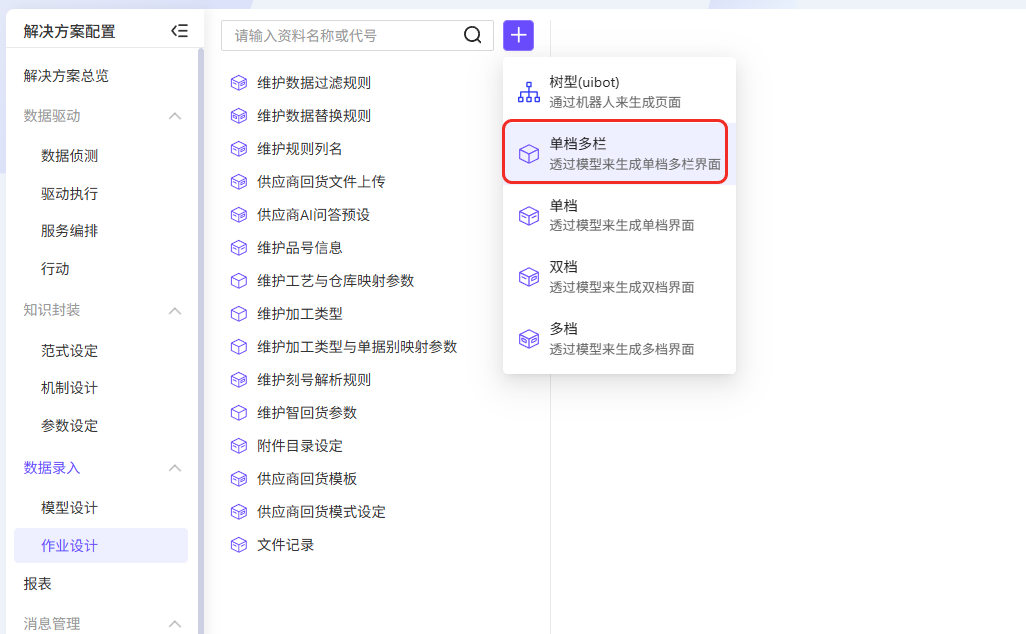Collapse the 数据录入 section
Image resolution: width=1026 pixels, height=634 pixels.
pos(175,468)
